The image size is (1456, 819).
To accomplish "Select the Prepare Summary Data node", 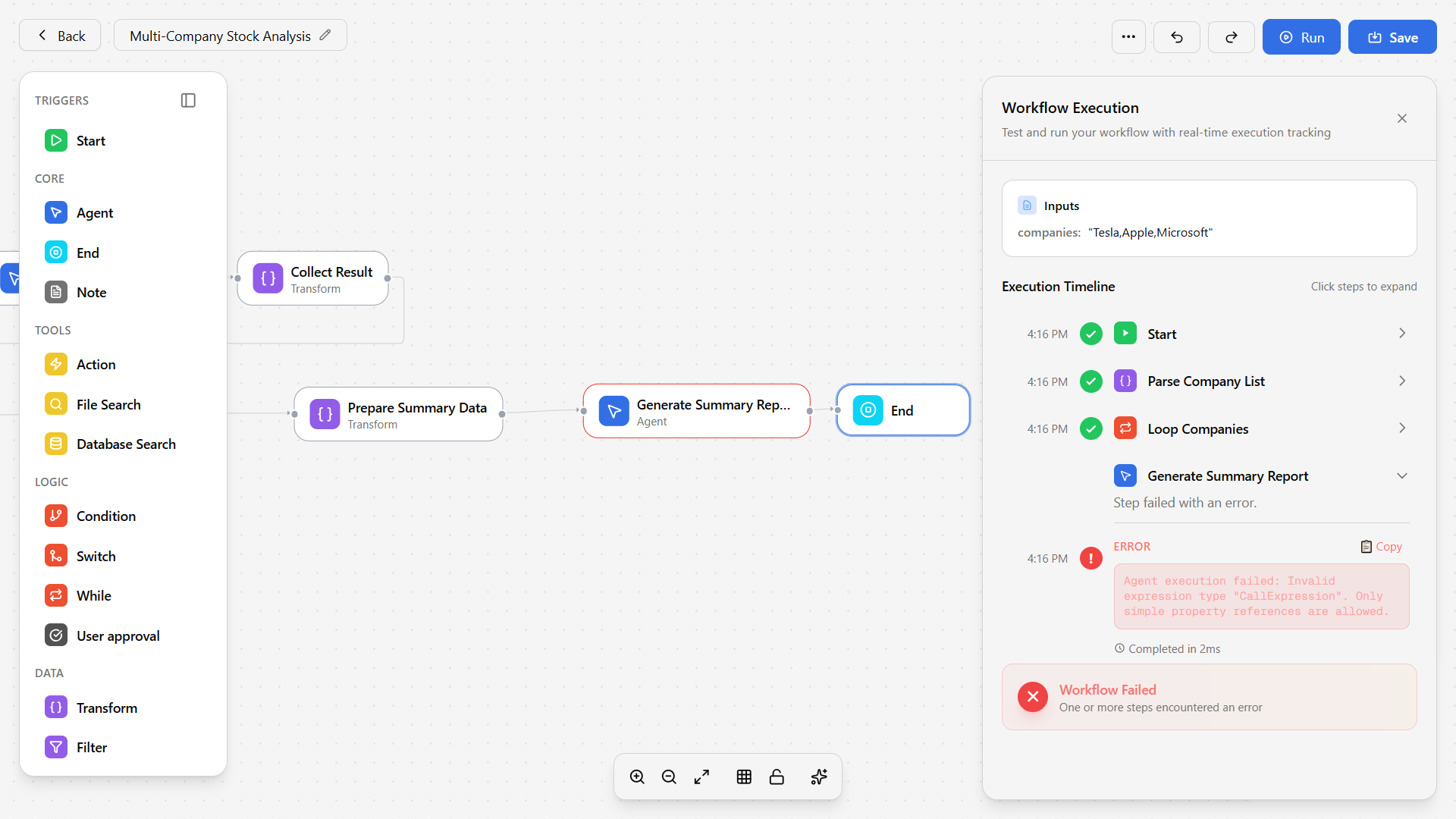I will [399, 414].
